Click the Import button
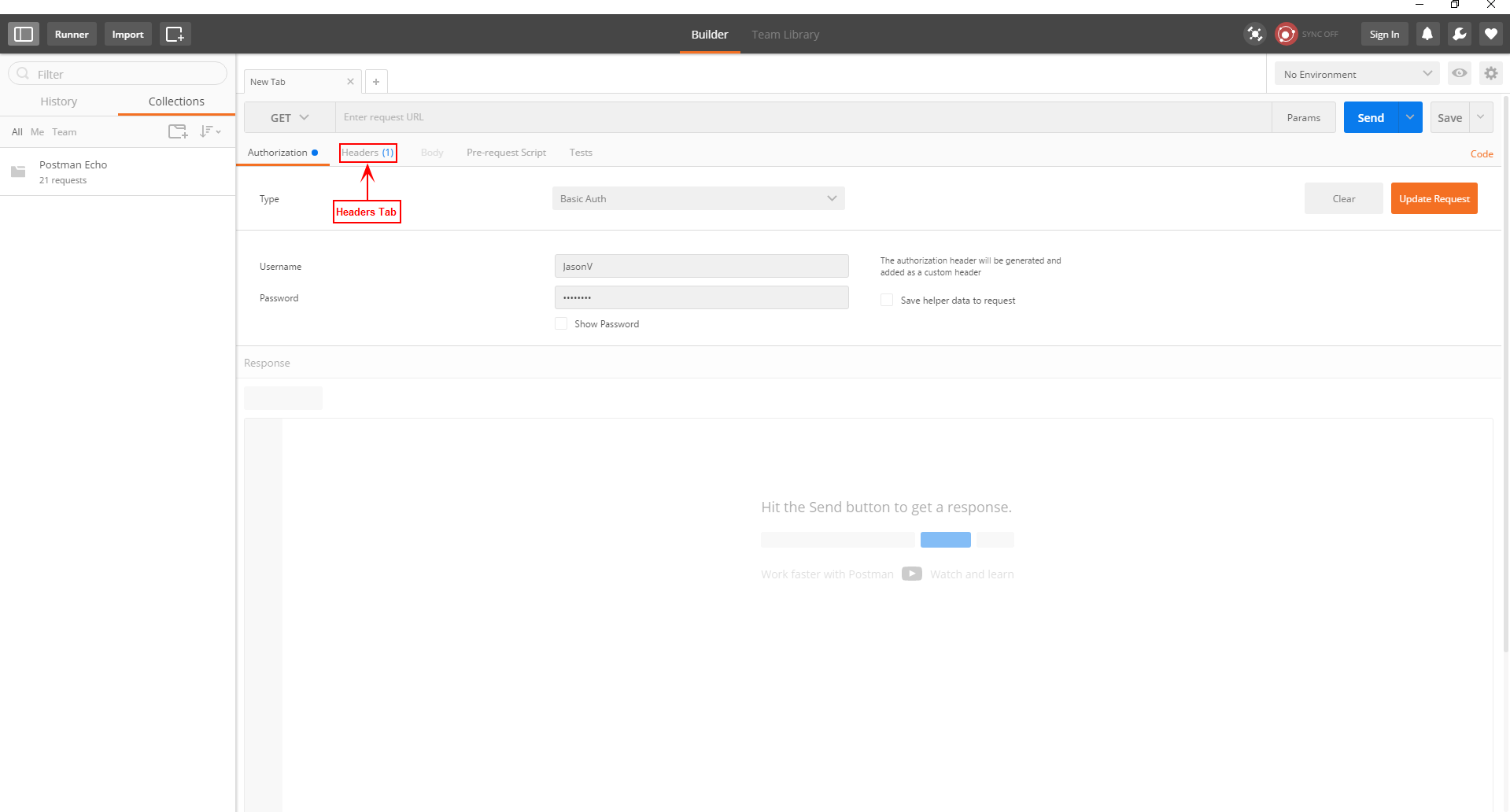Image resolution: width=1510 pixels, height=812 pixels. pyautogui.click(x=127, y=34)
